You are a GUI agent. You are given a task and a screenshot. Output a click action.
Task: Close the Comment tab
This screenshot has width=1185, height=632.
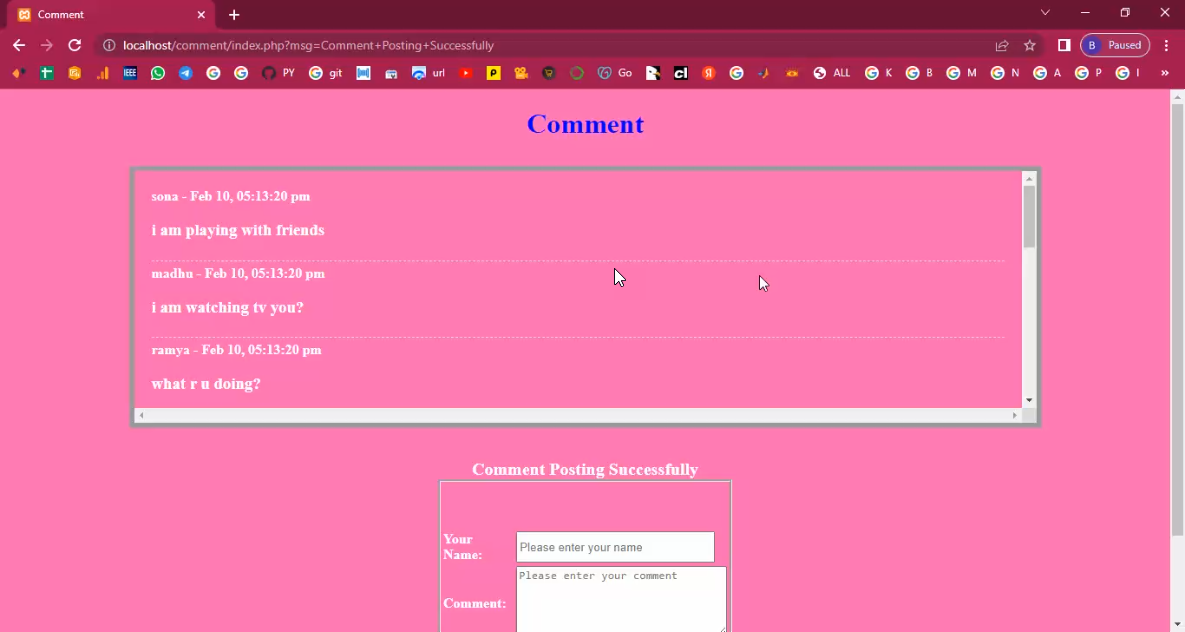tap(201, 15)
